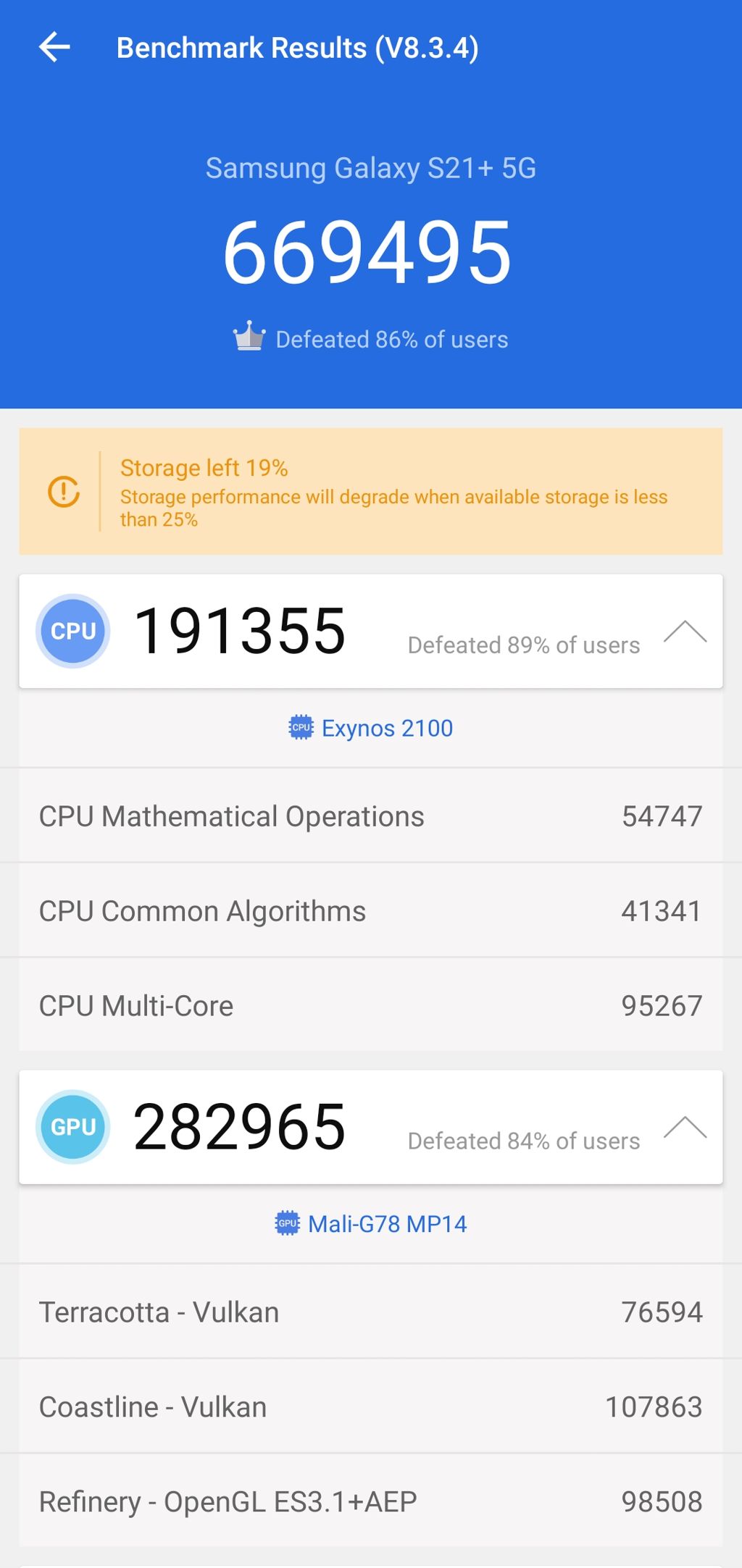Viewport: 742px width, 1568px height.
Task: Select the CPU Multi-Core row
Action: 371,1006
